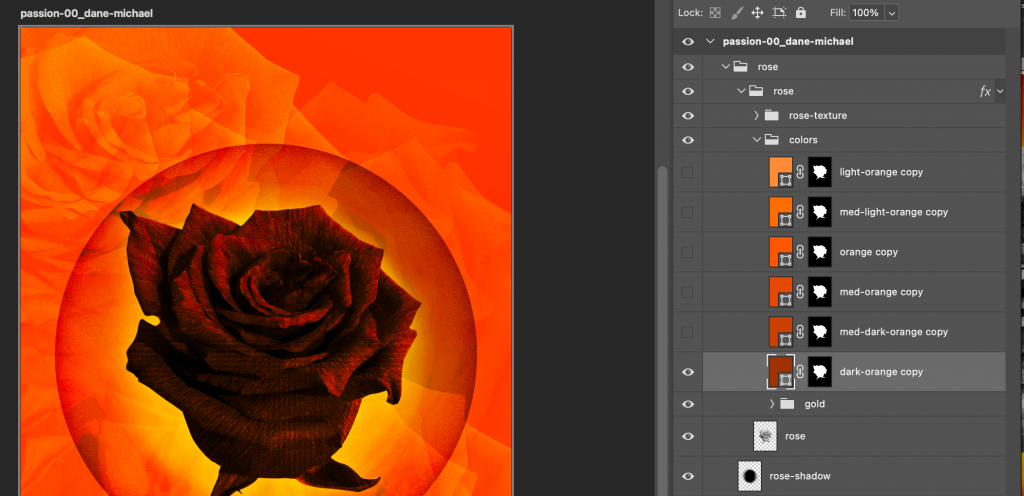Click the gold folder icon
The height and width of the screenshot is (496, 1024).
pos(787,404)
